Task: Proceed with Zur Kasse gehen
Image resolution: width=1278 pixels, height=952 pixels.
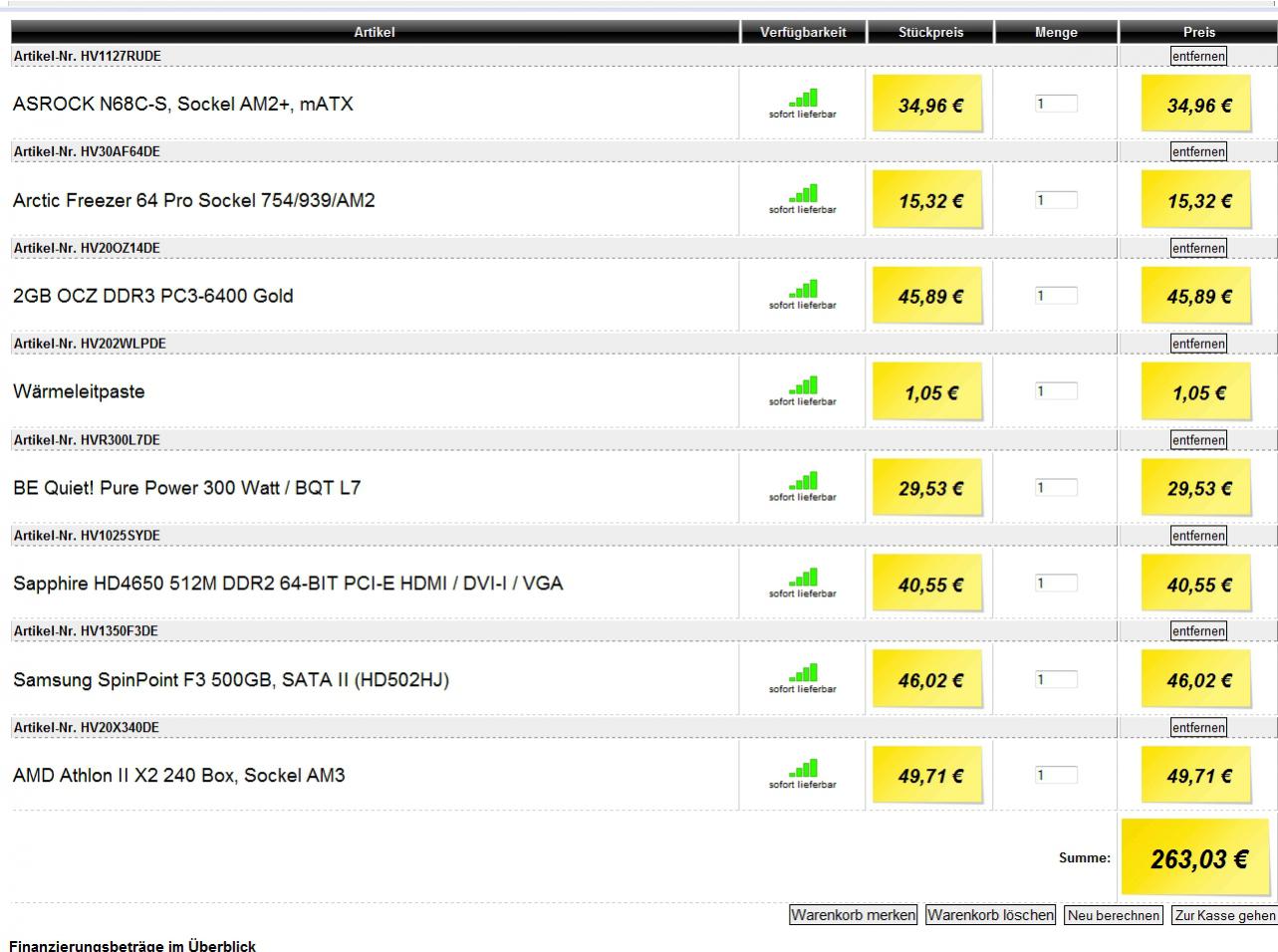Action: 1224,915
